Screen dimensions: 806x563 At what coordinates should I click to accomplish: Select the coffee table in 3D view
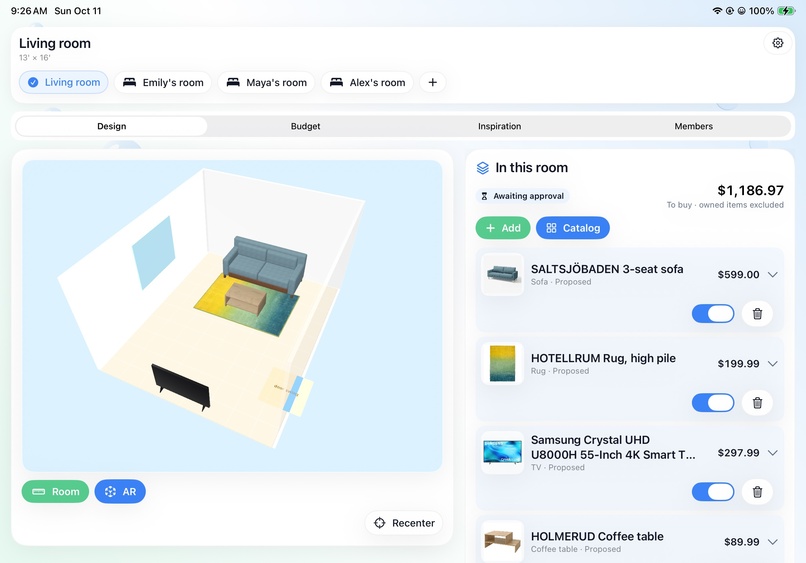tap(246, 298)
